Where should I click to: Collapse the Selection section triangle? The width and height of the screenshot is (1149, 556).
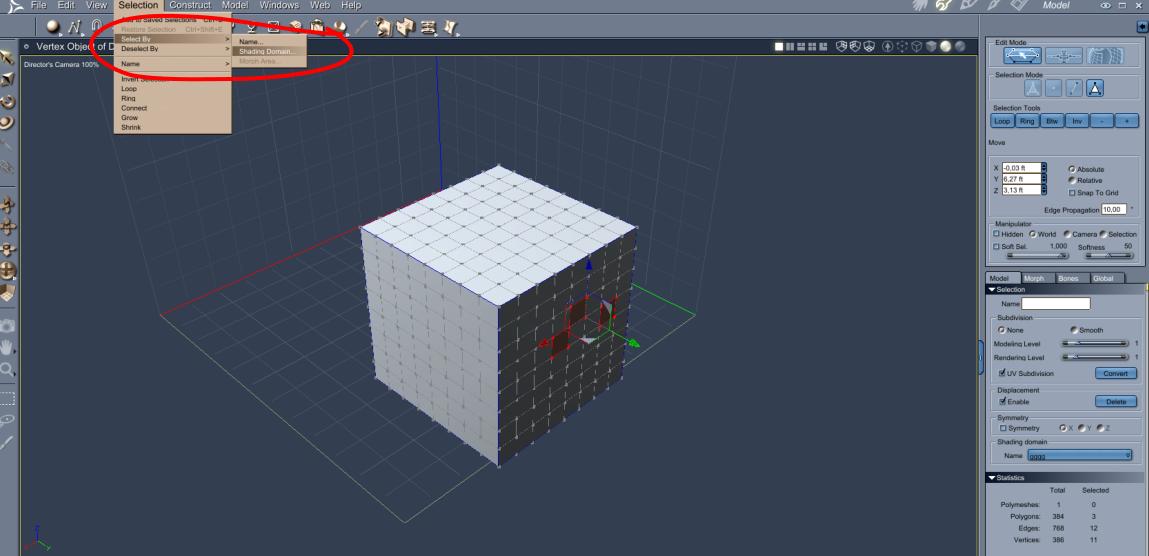click(992, 290)
